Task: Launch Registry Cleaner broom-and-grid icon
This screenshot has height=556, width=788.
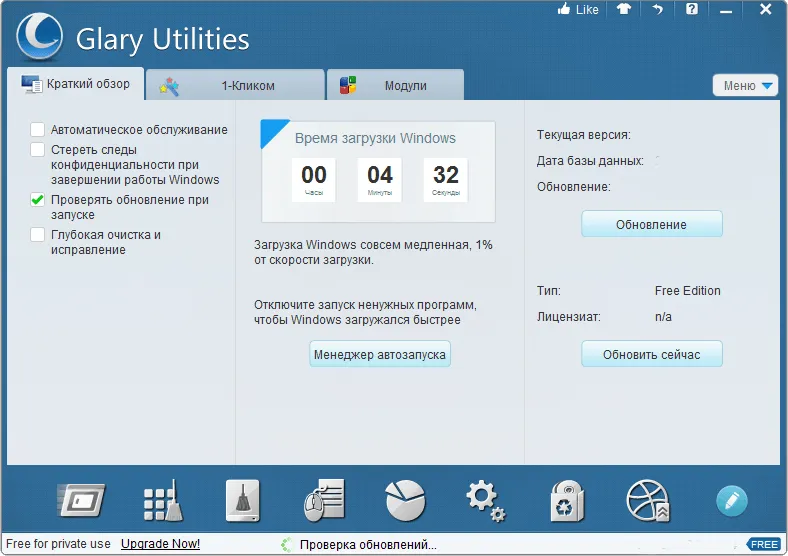Action: pos(163,501)
